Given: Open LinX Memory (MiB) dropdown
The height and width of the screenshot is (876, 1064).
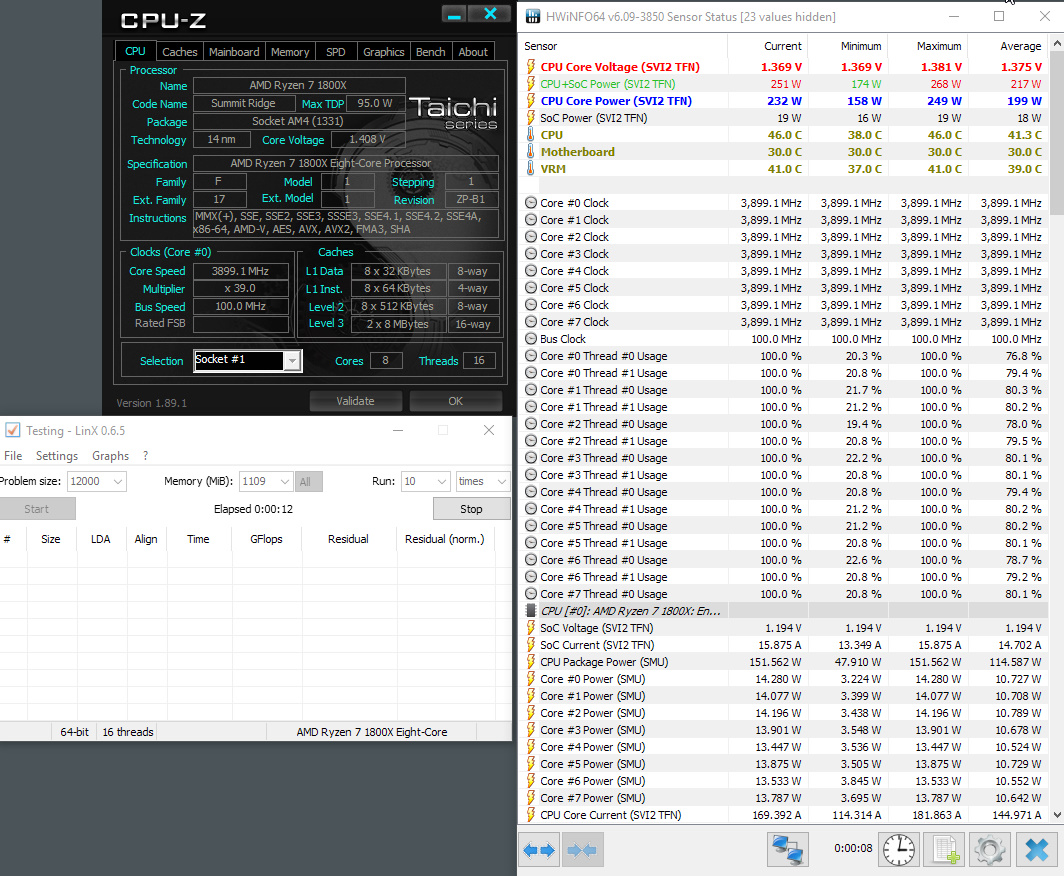Looking at the screenshot, I should (x=285, y=481).
